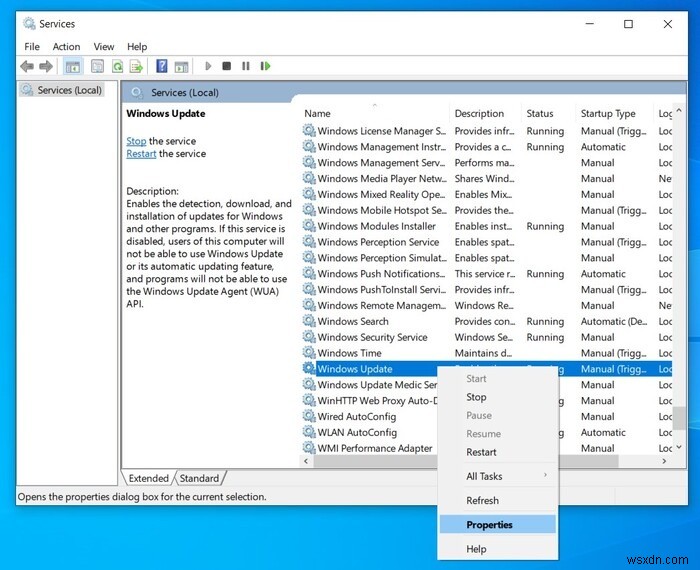Select Restart from the context menu
Viewport: 700px width, 570px height.
[x=481, y=452]
